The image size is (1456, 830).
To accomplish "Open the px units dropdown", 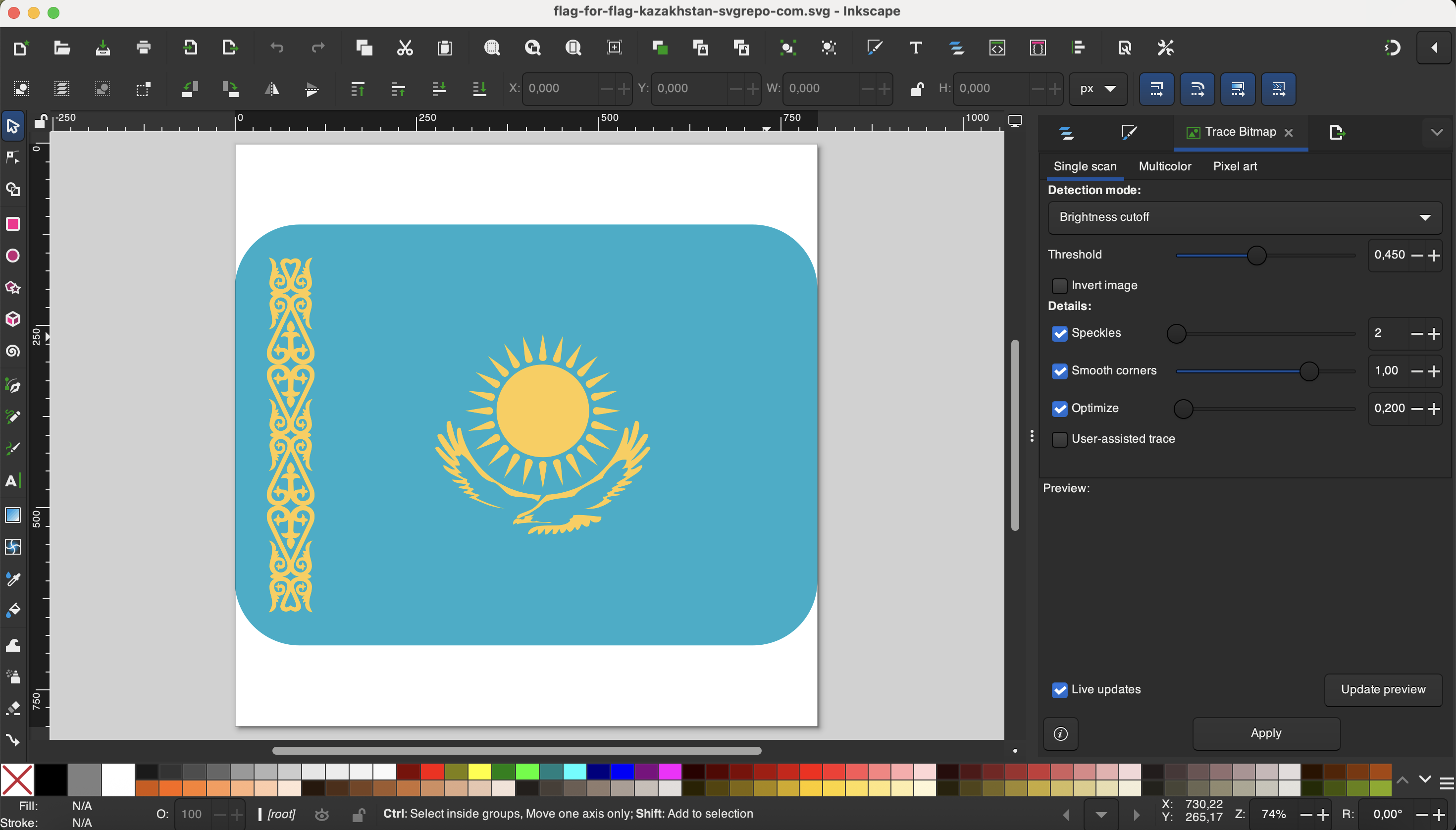I will coord(1097,89).
